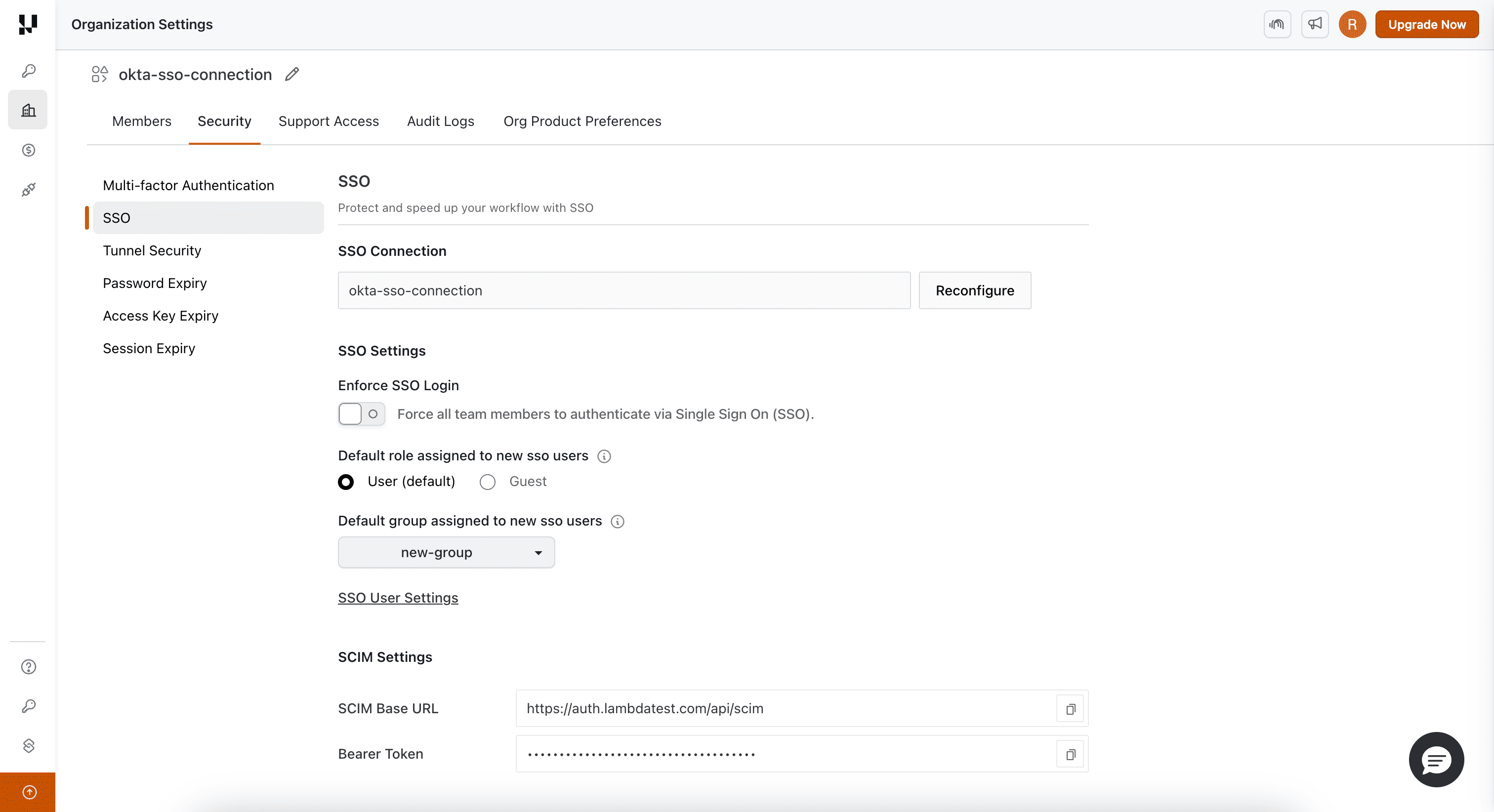Click the LambdaTest logo in sidebar
This screenshot has height=812, width=1494.
click(x=28, y=24)
